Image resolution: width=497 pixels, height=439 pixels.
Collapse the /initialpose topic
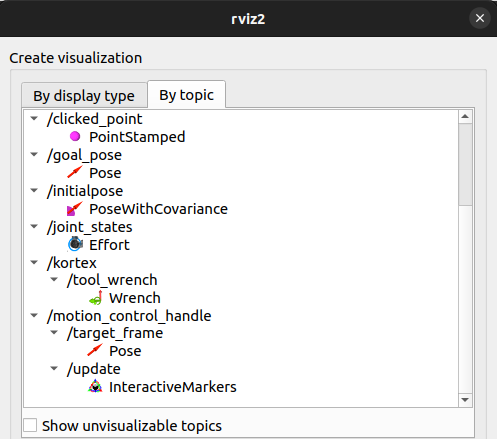tap(34, 190)
